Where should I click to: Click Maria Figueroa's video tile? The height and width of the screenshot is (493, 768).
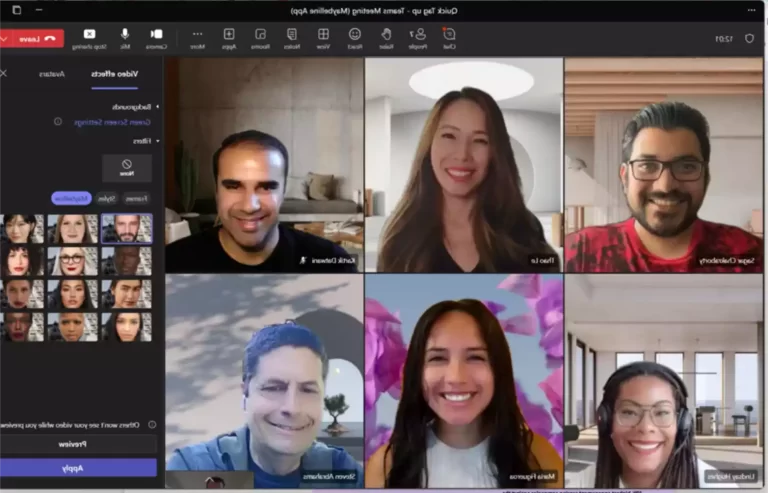pyautogui.click(x=464, y=380)
